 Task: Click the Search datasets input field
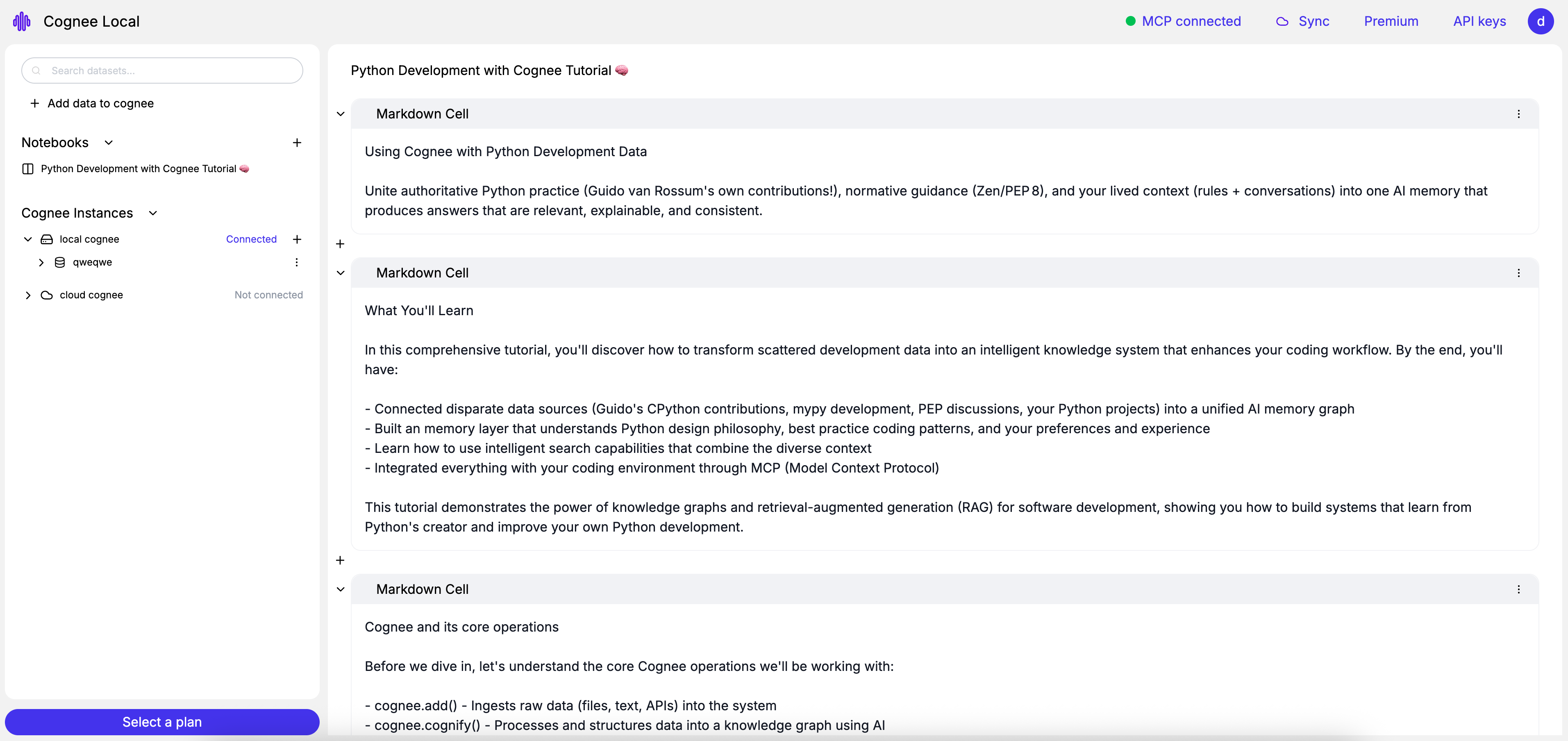(162, 70)
